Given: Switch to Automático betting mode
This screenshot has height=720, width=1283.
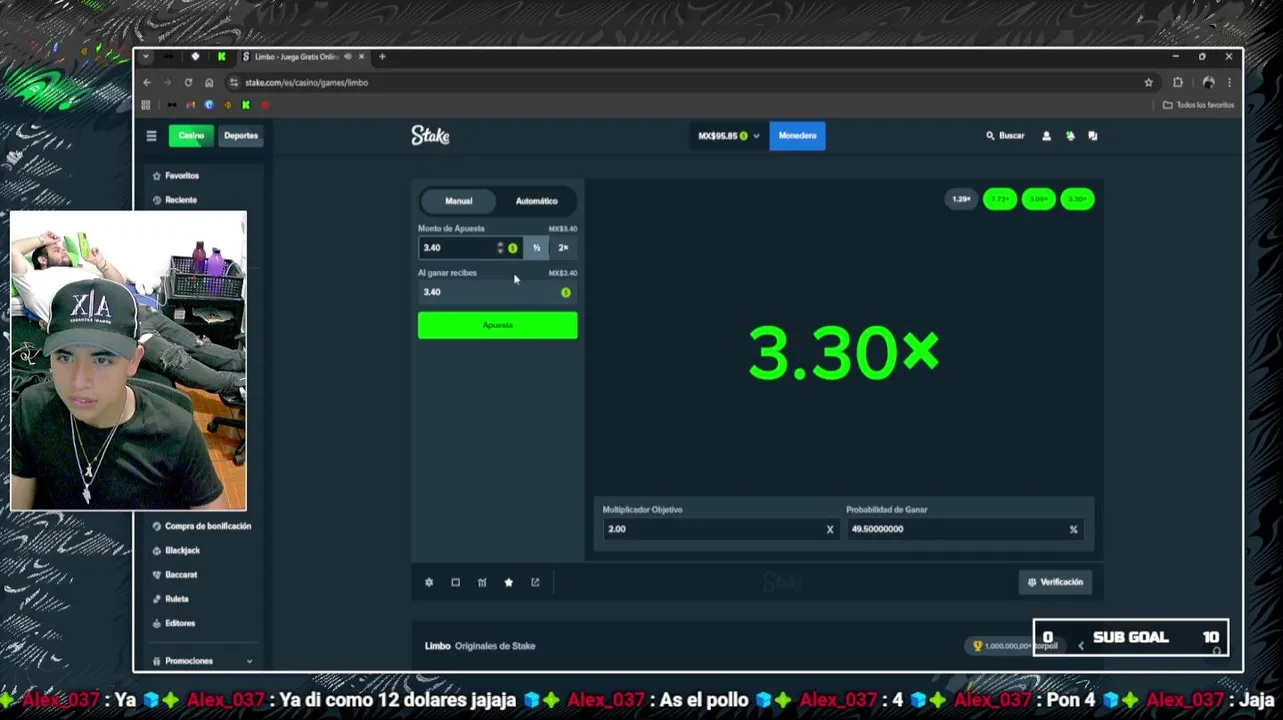Looking at the screenshot, I should coord(536,201).
